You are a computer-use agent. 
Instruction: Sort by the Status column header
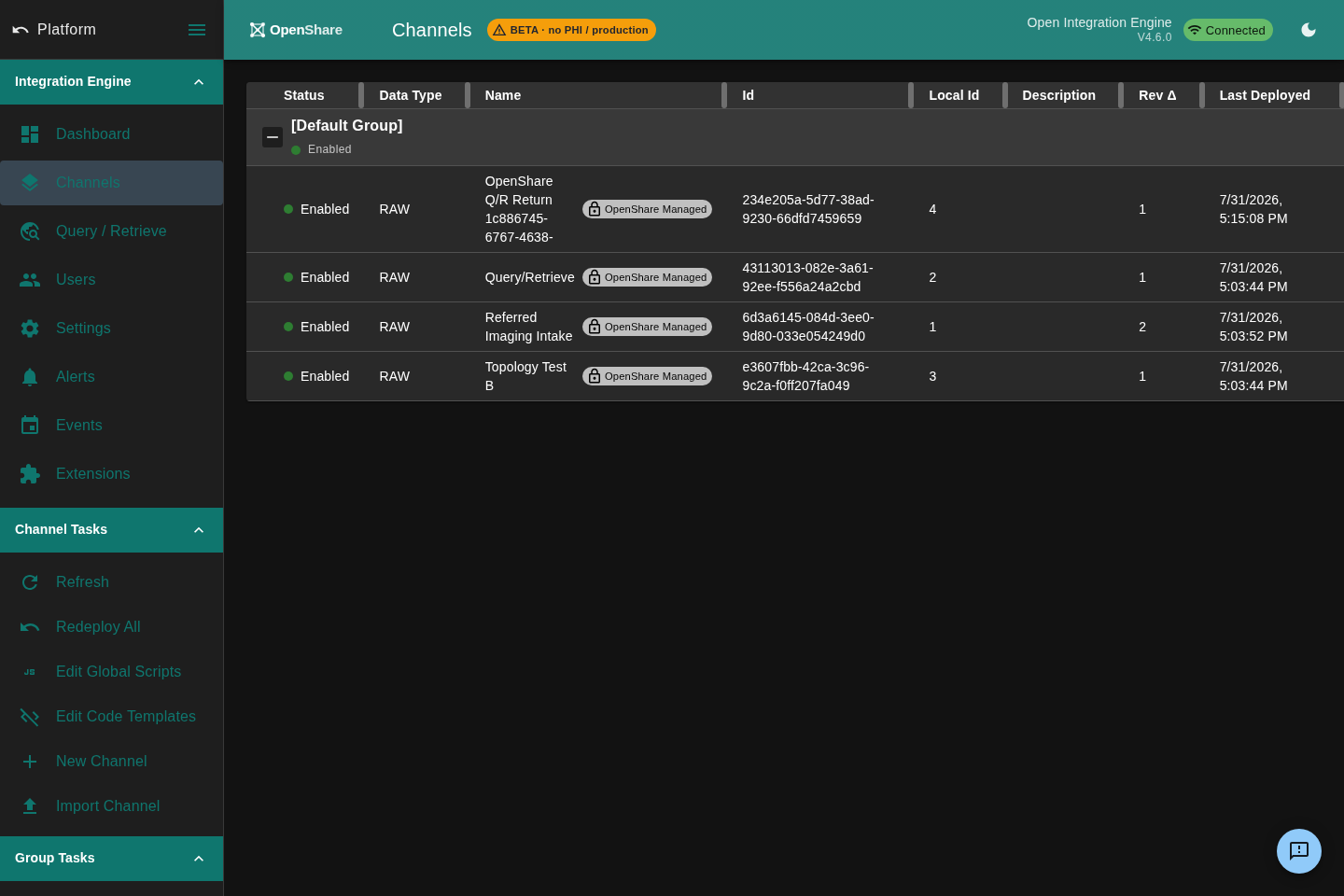click(x=304, y=95)
